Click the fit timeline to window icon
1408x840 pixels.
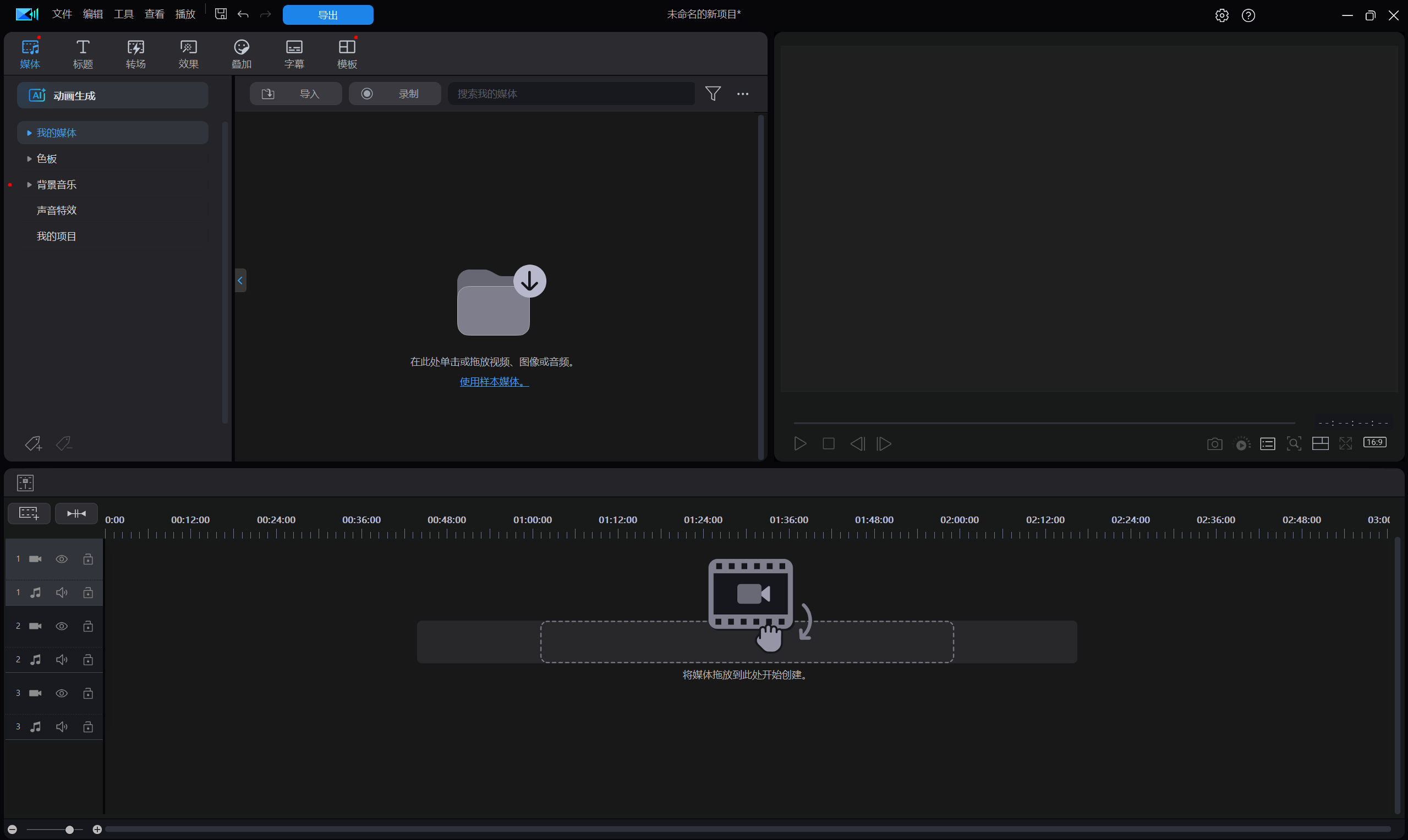pyautogui.click(x=76, y=513)
